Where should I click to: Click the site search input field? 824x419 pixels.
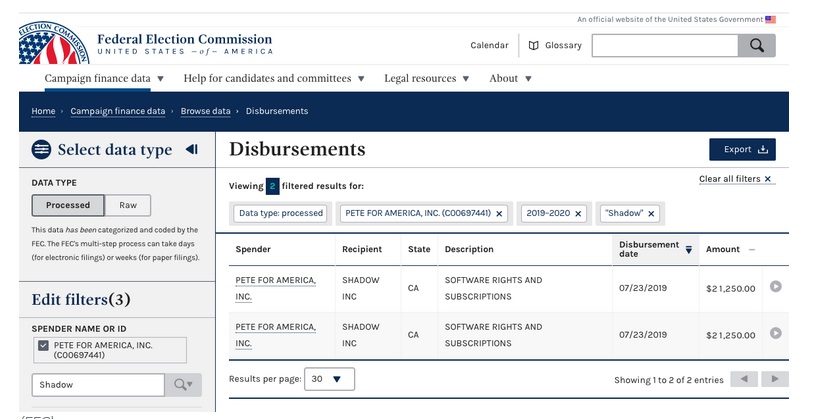pos(665,46)
